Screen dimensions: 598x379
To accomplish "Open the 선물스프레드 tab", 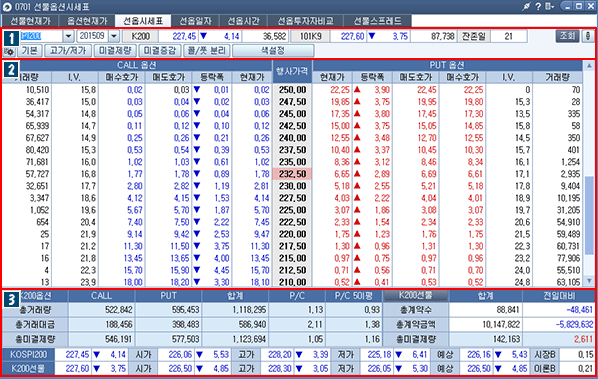I will (x=377, y=21).
